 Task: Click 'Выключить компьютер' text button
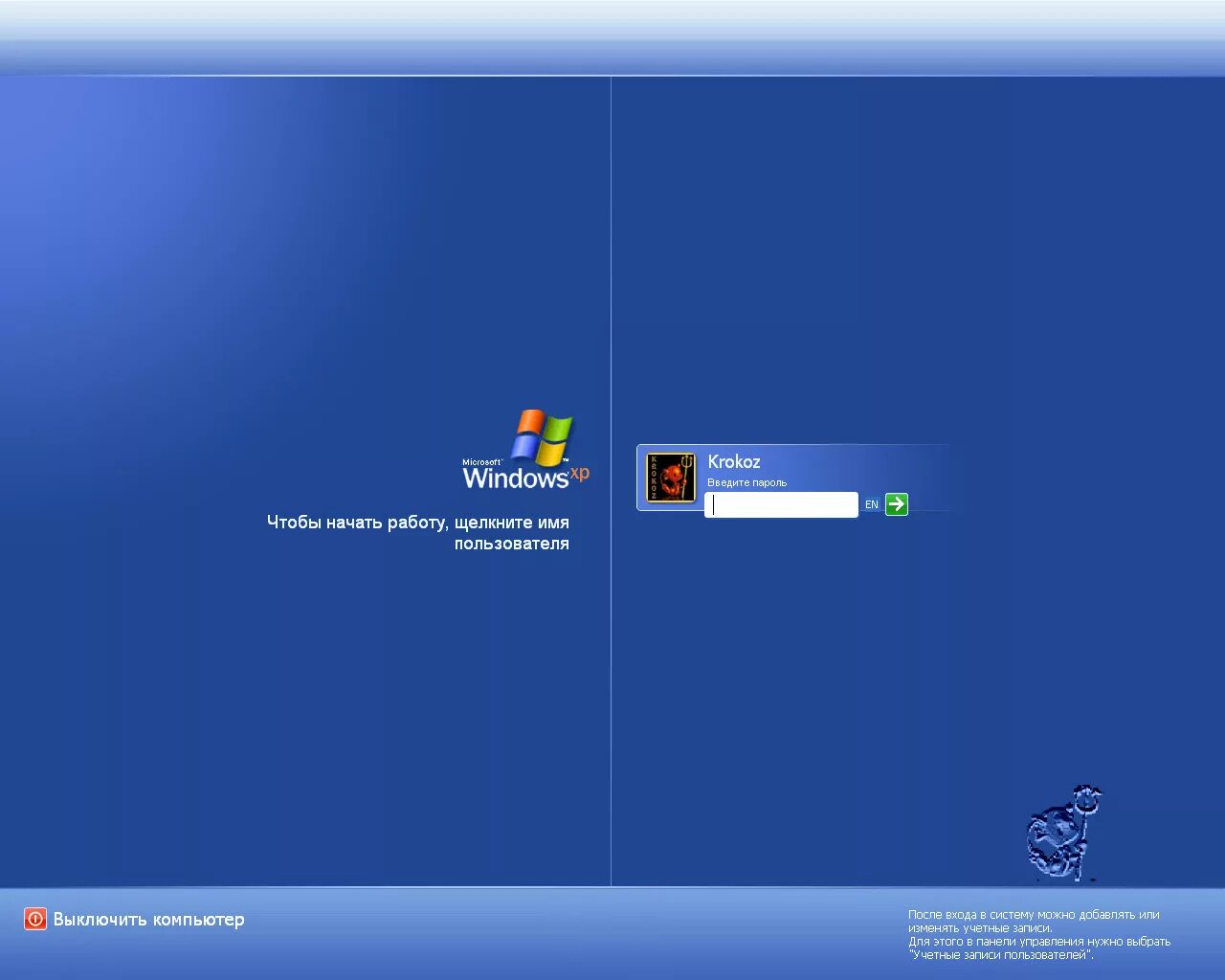148,920
